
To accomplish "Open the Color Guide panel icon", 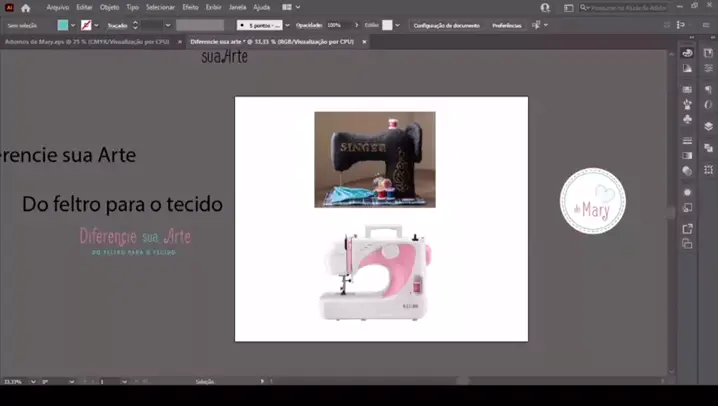I will 687,68.
